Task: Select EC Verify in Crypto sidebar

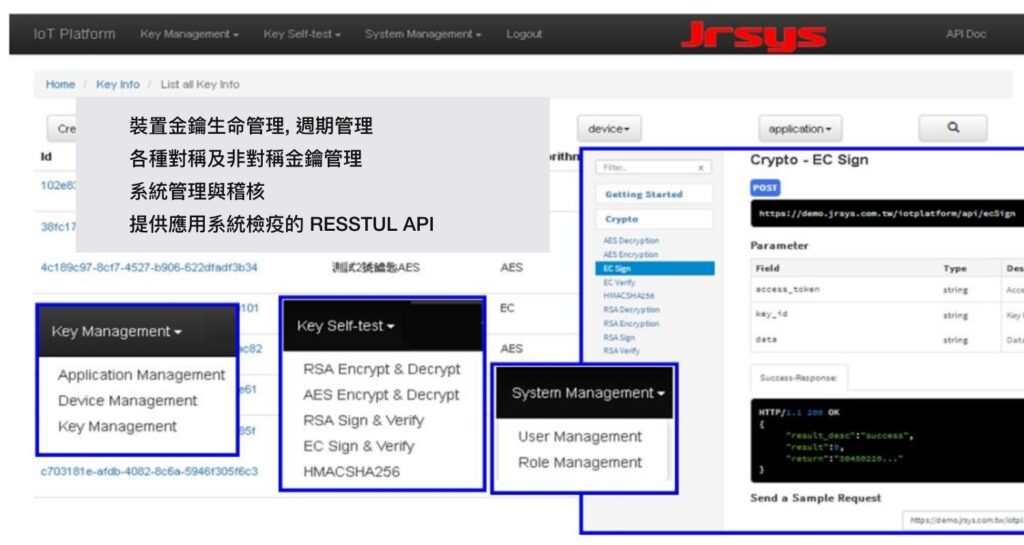Action: click(619, 282)
